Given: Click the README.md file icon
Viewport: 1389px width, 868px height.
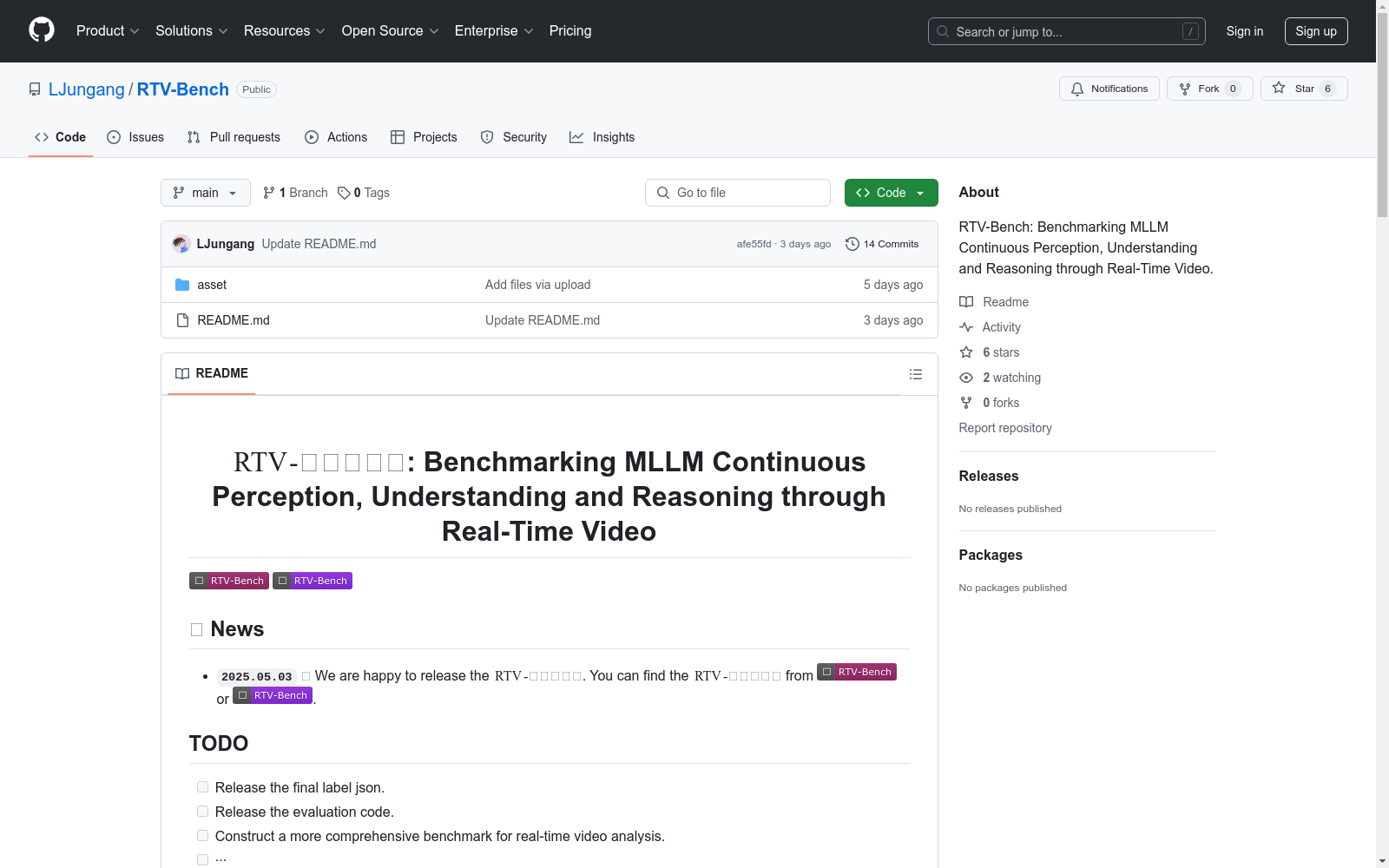Looking at the screenshot, I should (x=182, y=320).
